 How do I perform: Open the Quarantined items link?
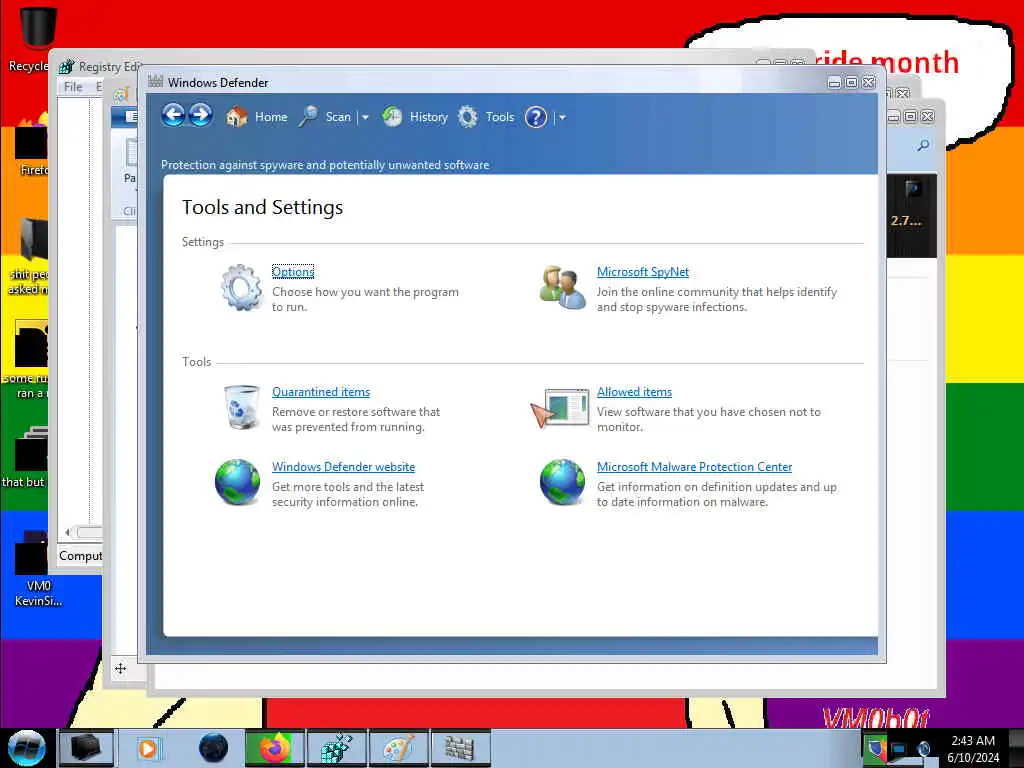[x=321, y=392]
